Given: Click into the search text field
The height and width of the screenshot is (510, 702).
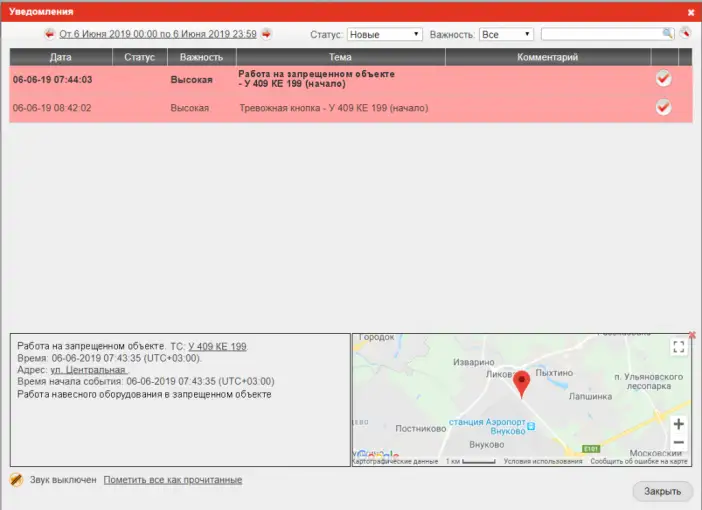Looking at the screenshot, I should coord(600,34).
